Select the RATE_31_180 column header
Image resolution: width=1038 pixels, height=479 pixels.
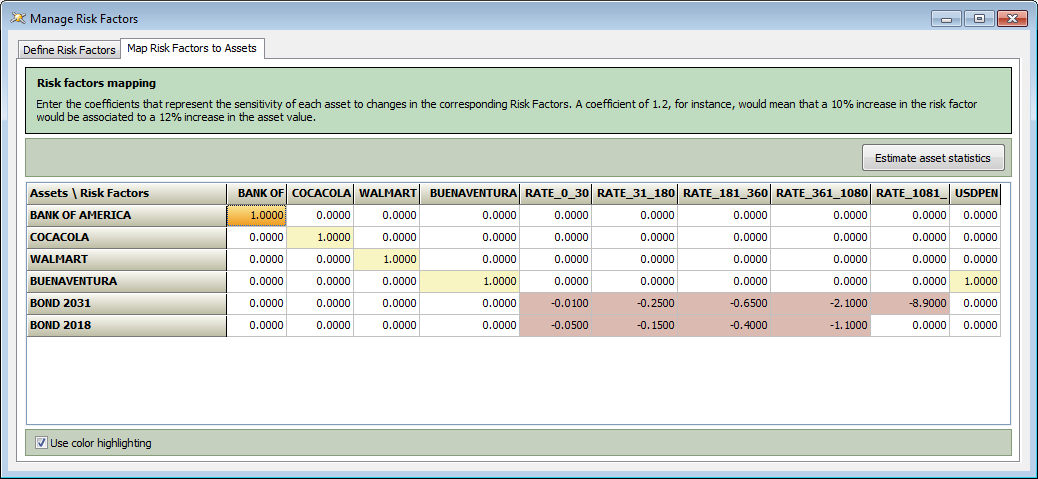pyautogui.click(x=635, y=193)
